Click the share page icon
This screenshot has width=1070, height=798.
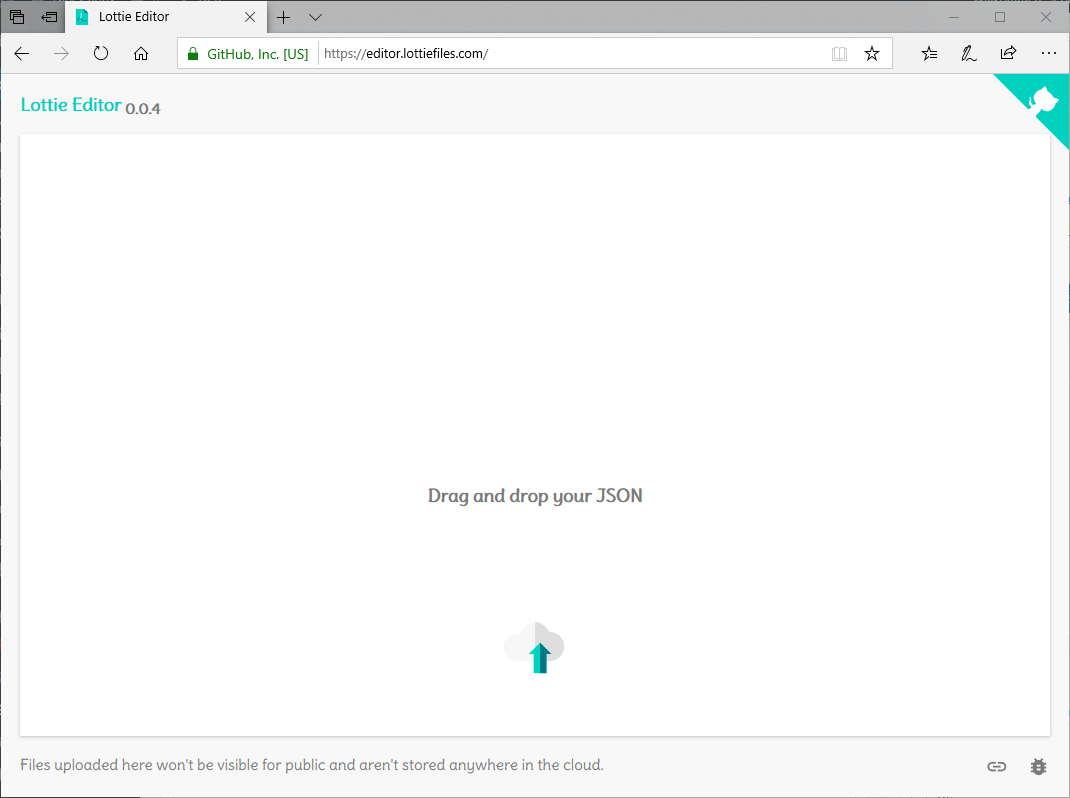1008,54
